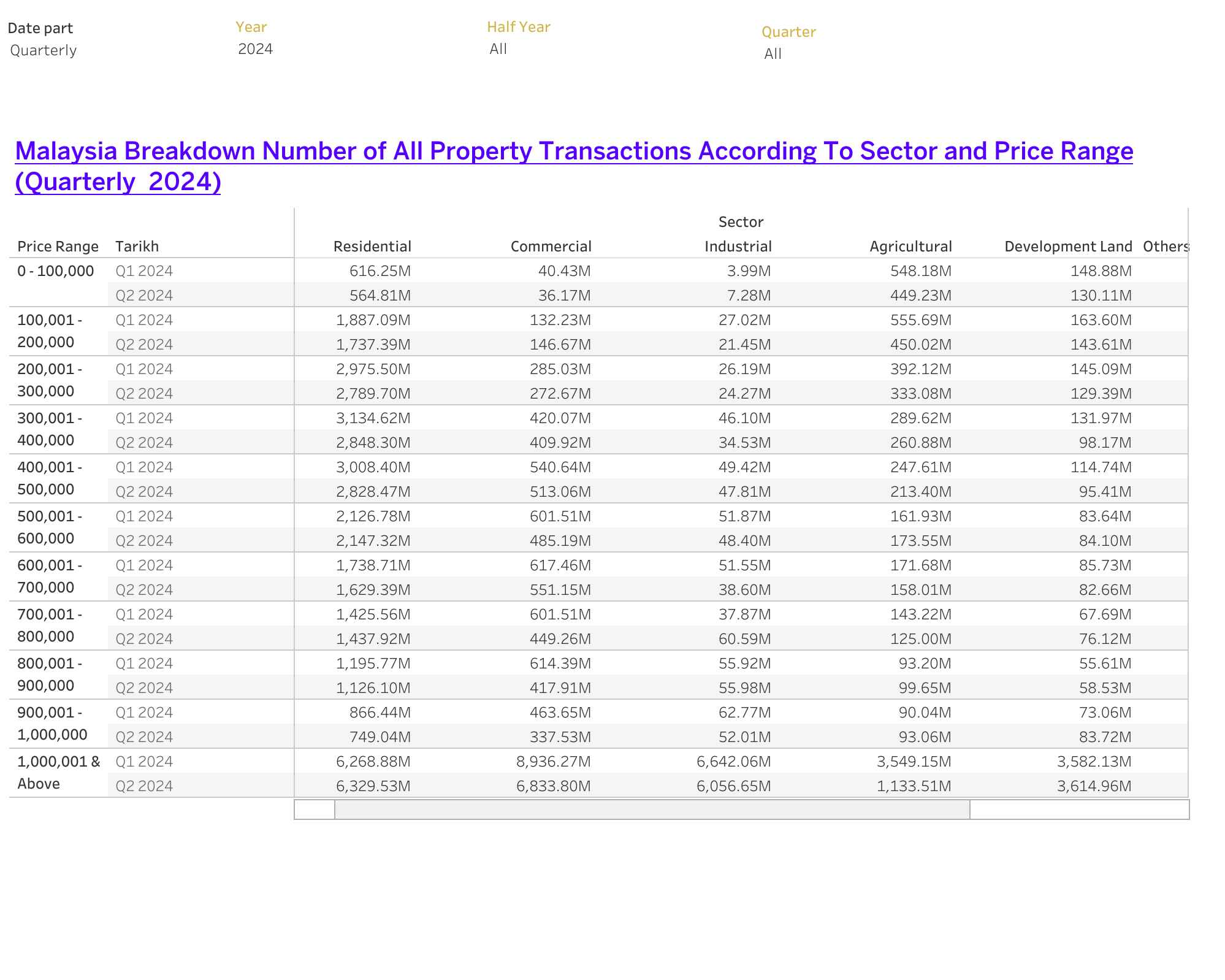Click the Tarikh header
Viewport: 1225px width, 980px height.
point(137,246)
